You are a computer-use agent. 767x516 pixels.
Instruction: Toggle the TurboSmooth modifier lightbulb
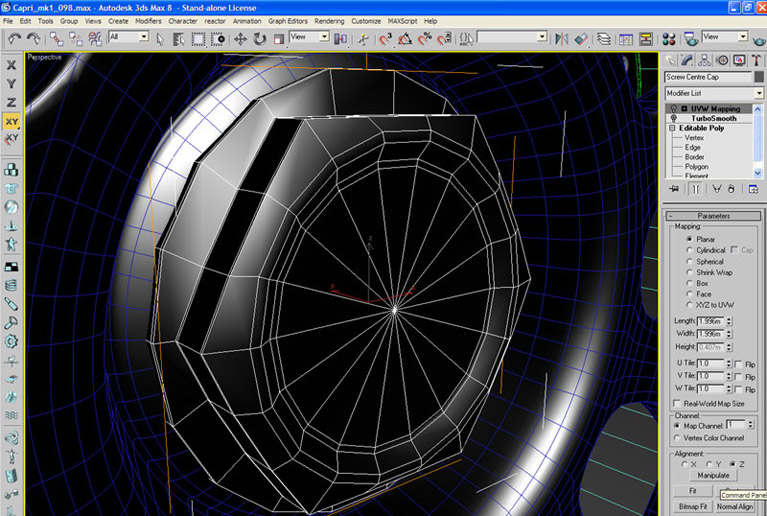674,118
